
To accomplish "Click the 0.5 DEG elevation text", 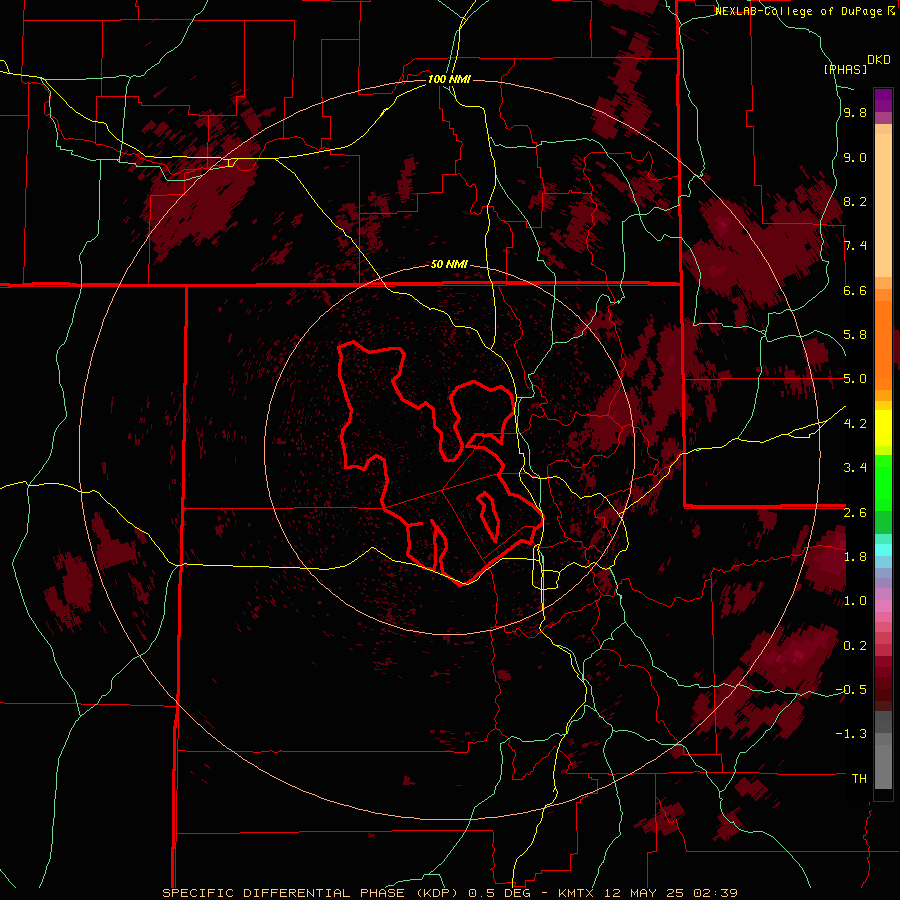I will [501, 893].
